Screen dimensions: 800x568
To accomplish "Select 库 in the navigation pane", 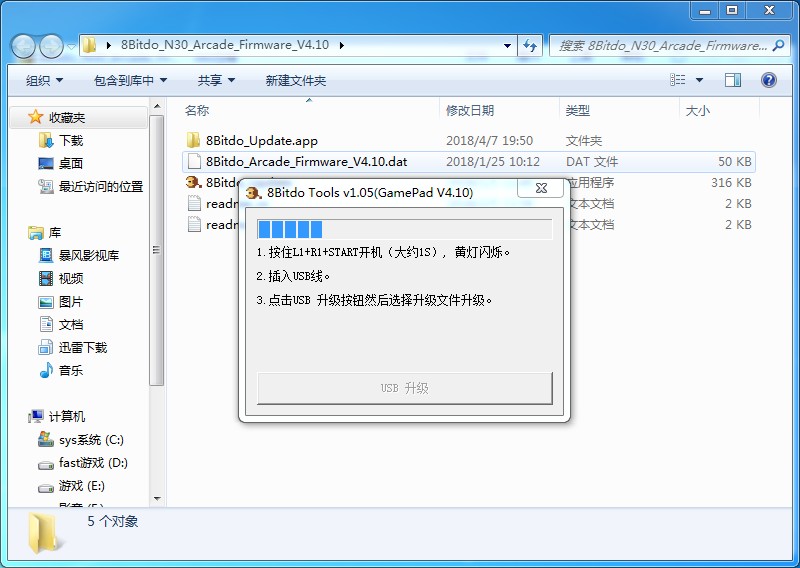I will click(55, 233).
